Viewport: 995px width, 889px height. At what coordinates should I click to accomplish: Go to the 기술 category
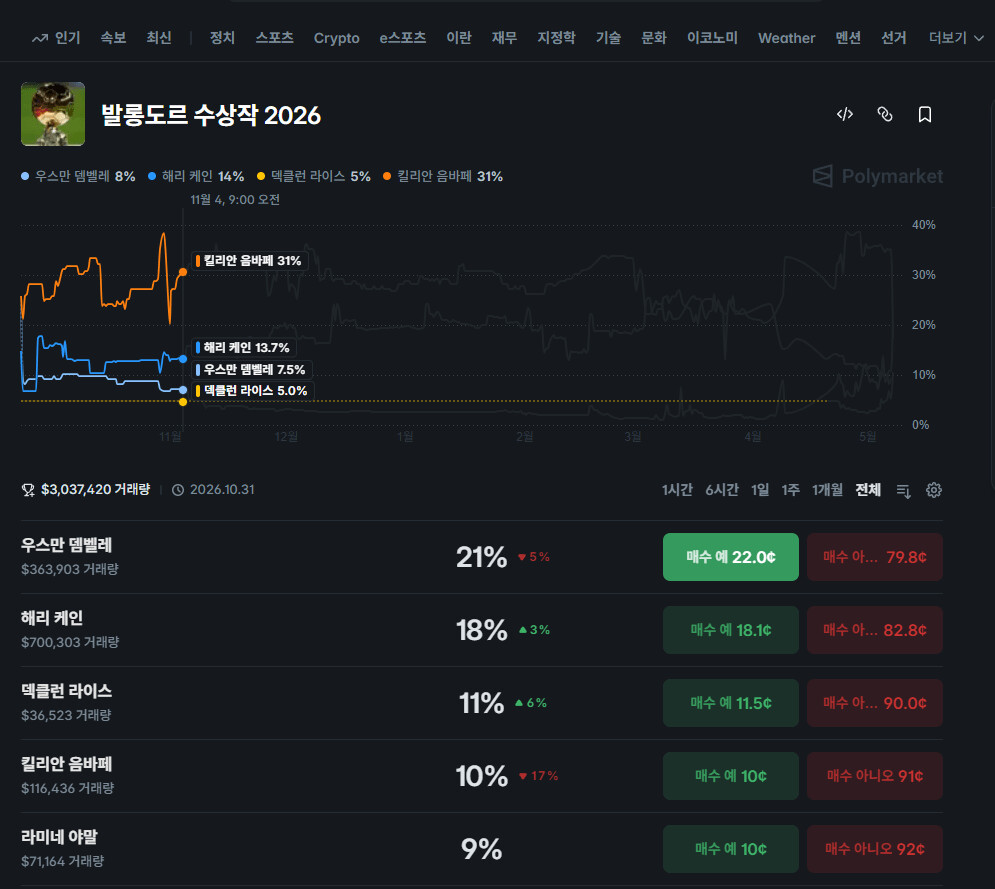pyautogui.click(x=608, y=38)
